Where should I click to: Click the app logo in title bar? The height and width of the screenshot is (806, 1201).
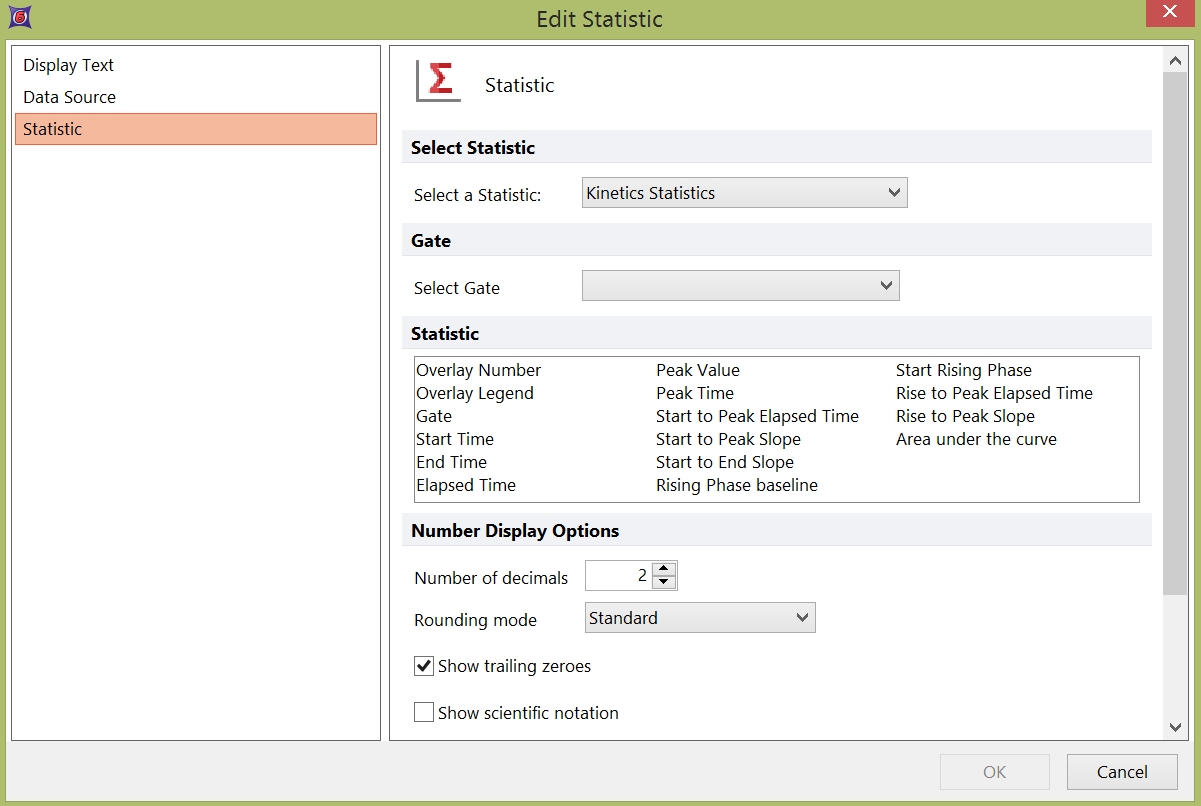(x=17, y=17)
